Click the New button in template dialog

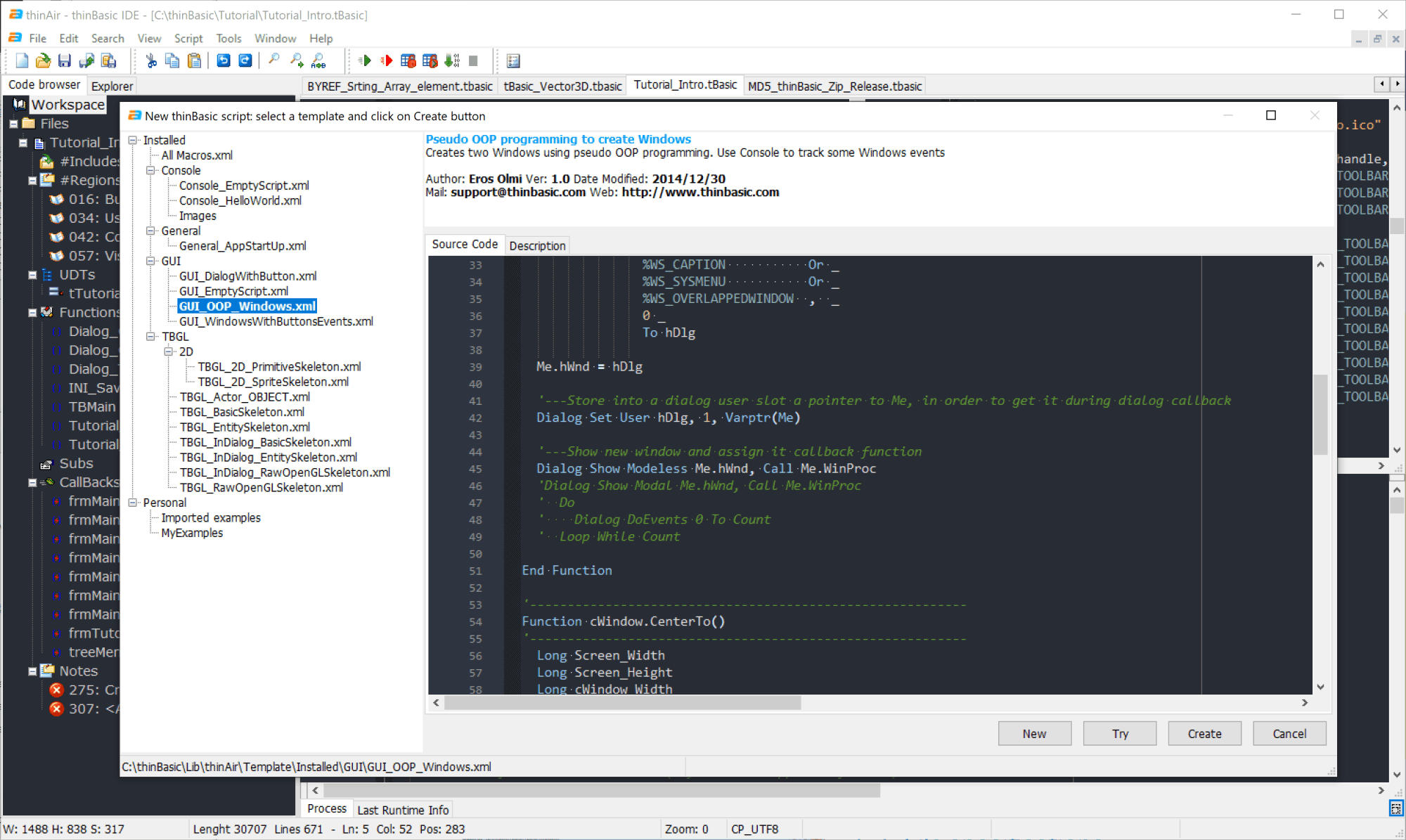(1035, 734)
